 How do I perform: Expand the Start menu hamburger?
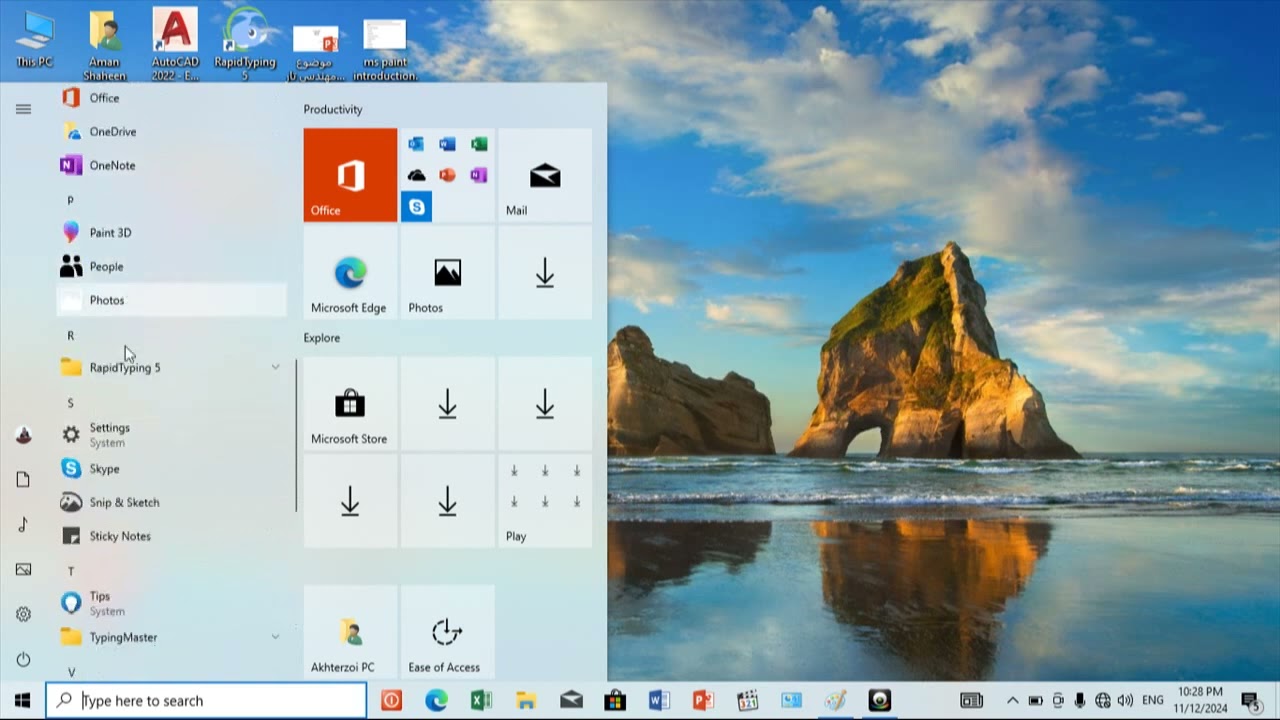point(23,109)
